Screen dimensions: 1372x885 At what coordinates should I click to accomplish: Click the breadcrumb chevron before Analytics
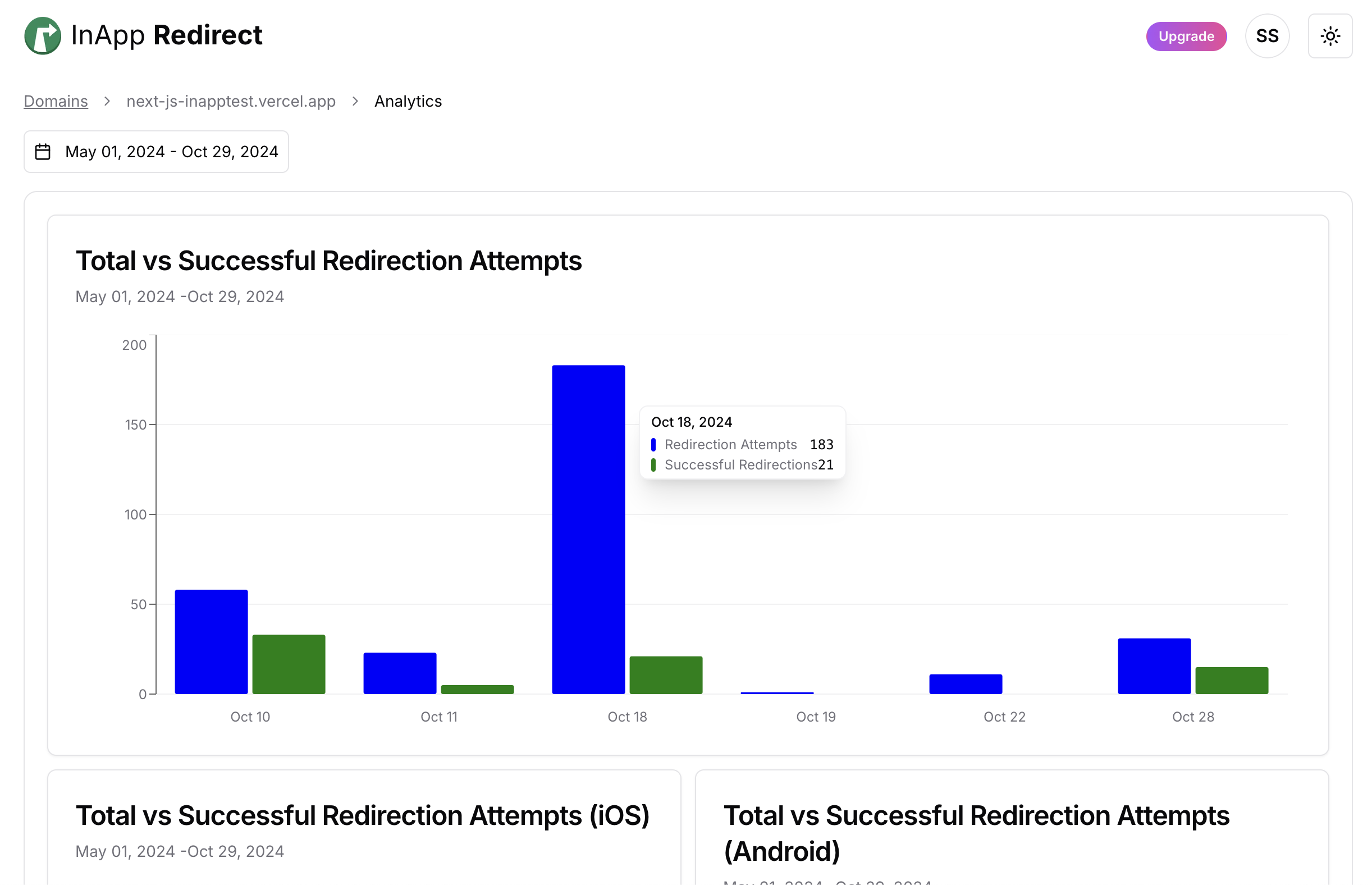click(355, 101)
